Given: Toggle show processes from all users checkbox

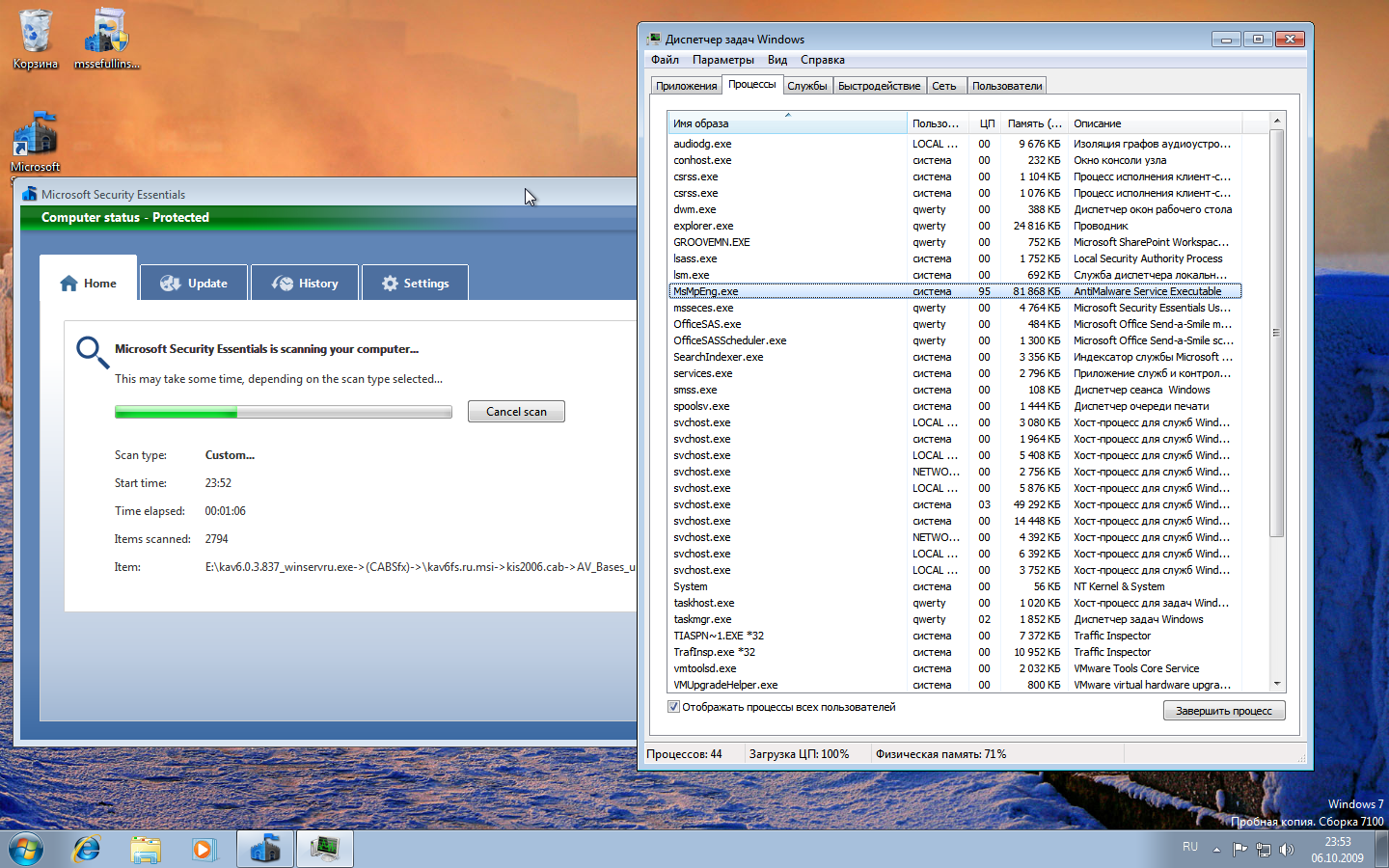Looking at the screenshot, I should pos(673,707).
